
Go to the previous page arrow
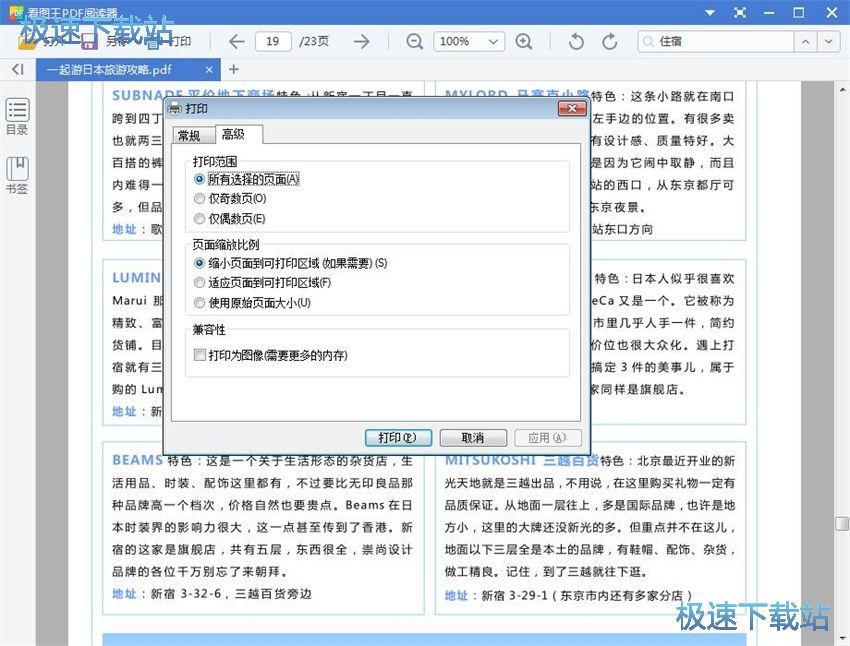tap(236, 41)
